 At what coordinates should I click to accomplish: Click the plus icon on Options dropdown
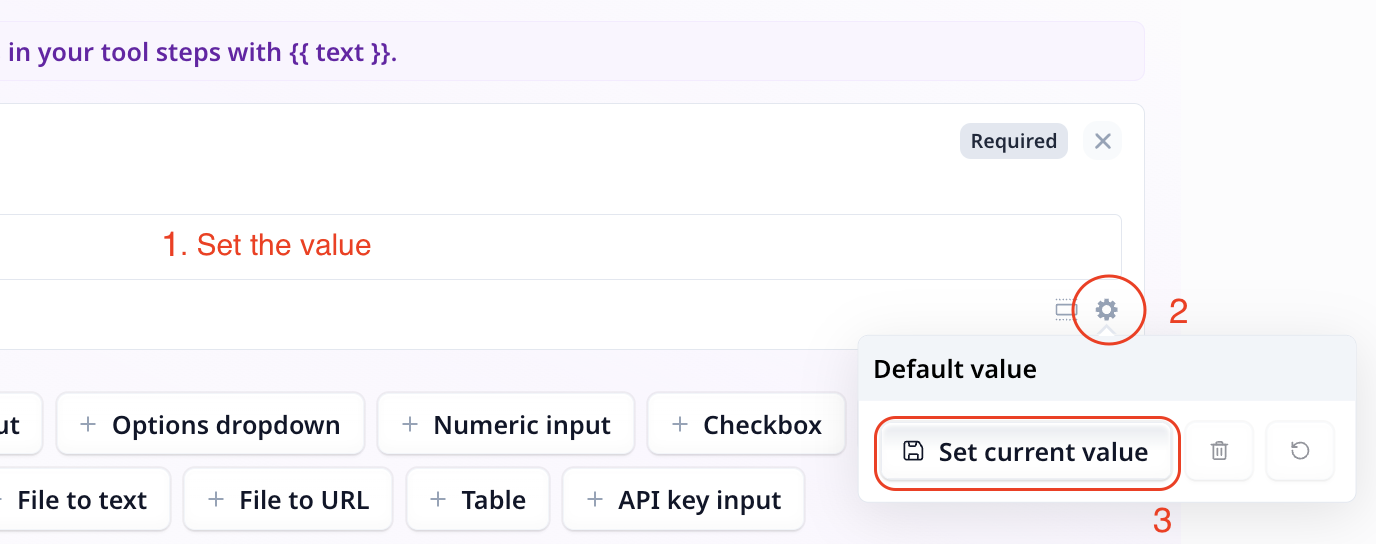pos(88,425)
